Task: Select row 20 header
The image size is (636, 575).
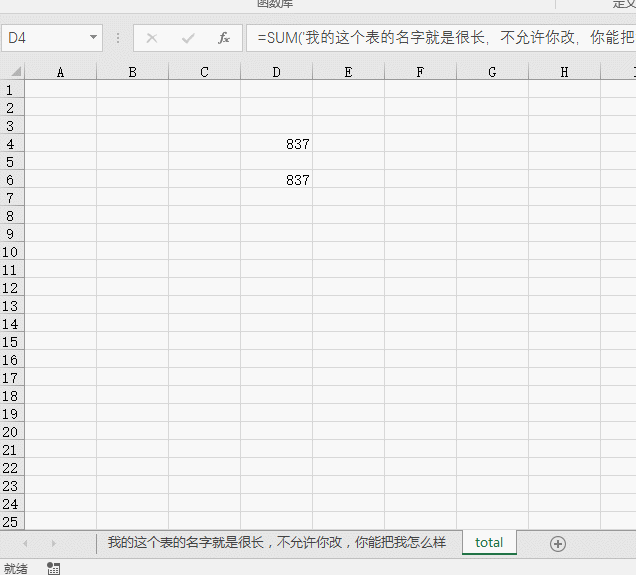Action: [x=12, y=432]
